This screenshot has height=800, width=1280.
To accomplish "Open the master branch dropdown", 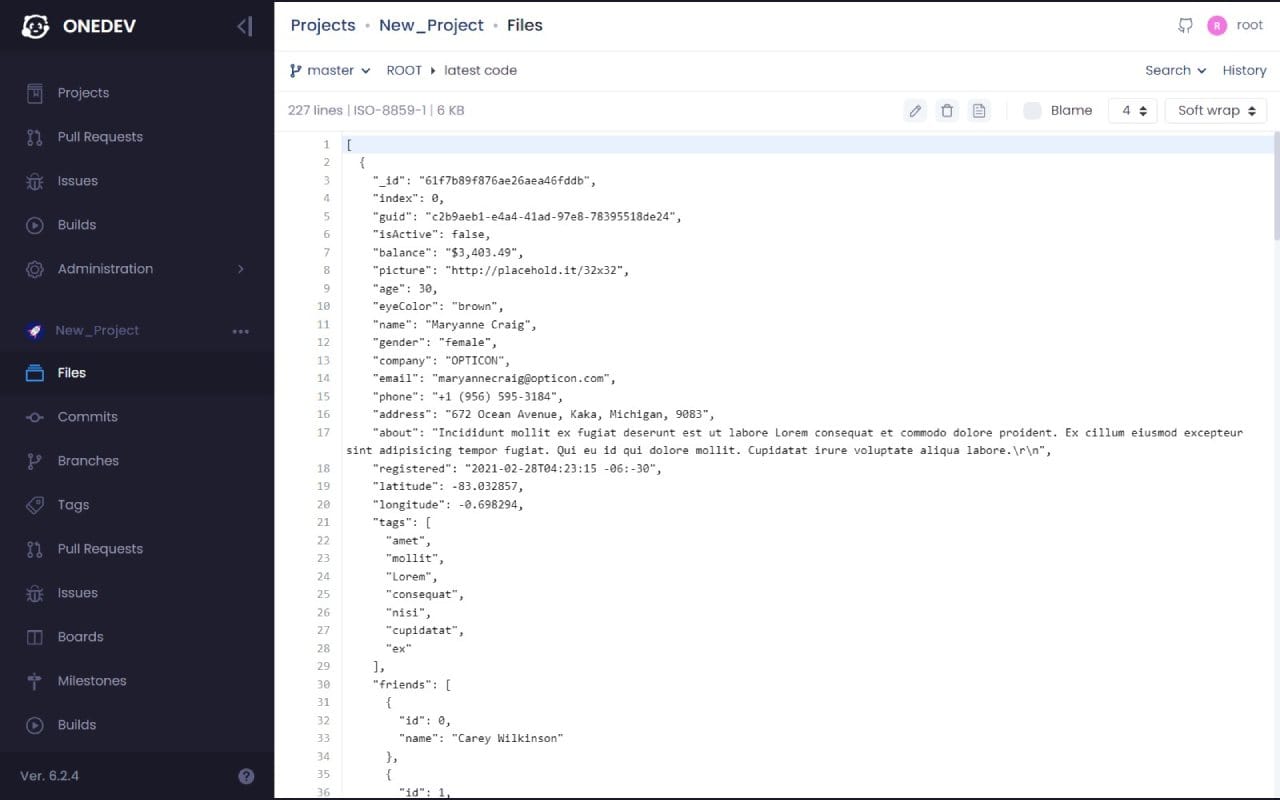I will pos(329,70).
